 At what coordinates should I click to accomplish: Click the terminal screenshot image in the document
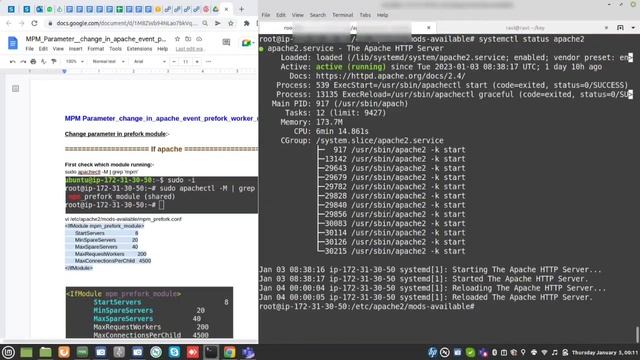[x=162, y=195]
